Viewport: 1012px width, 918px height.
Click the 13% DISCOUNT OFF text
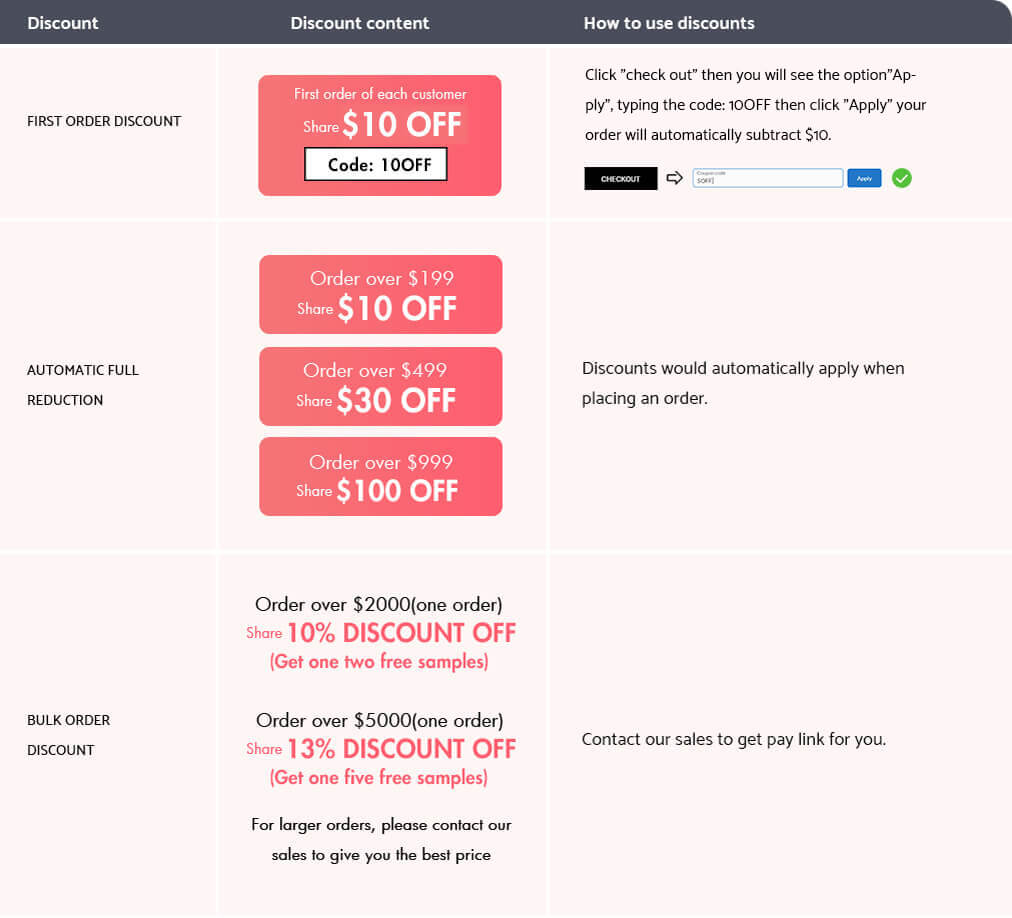click(401, 750)
